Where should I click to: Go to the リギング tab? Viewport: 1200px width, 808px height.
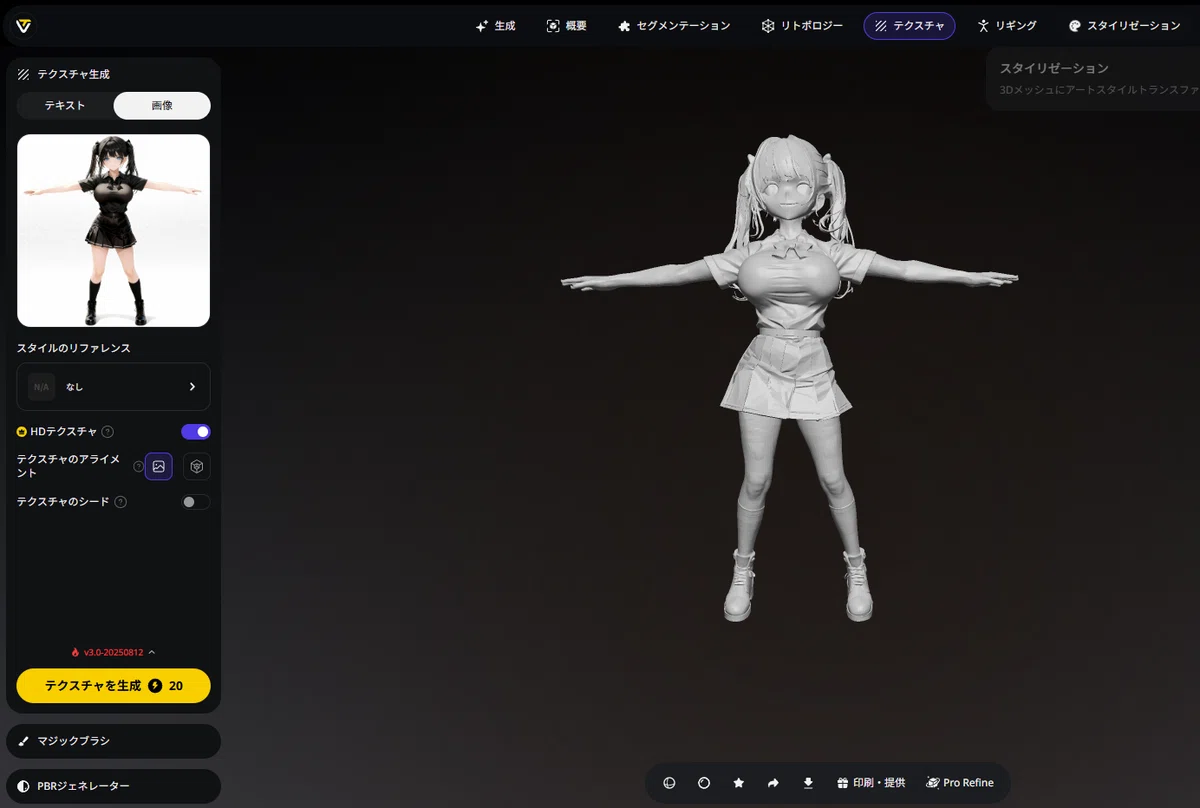pyautogui.click(x=1007, y=26)
